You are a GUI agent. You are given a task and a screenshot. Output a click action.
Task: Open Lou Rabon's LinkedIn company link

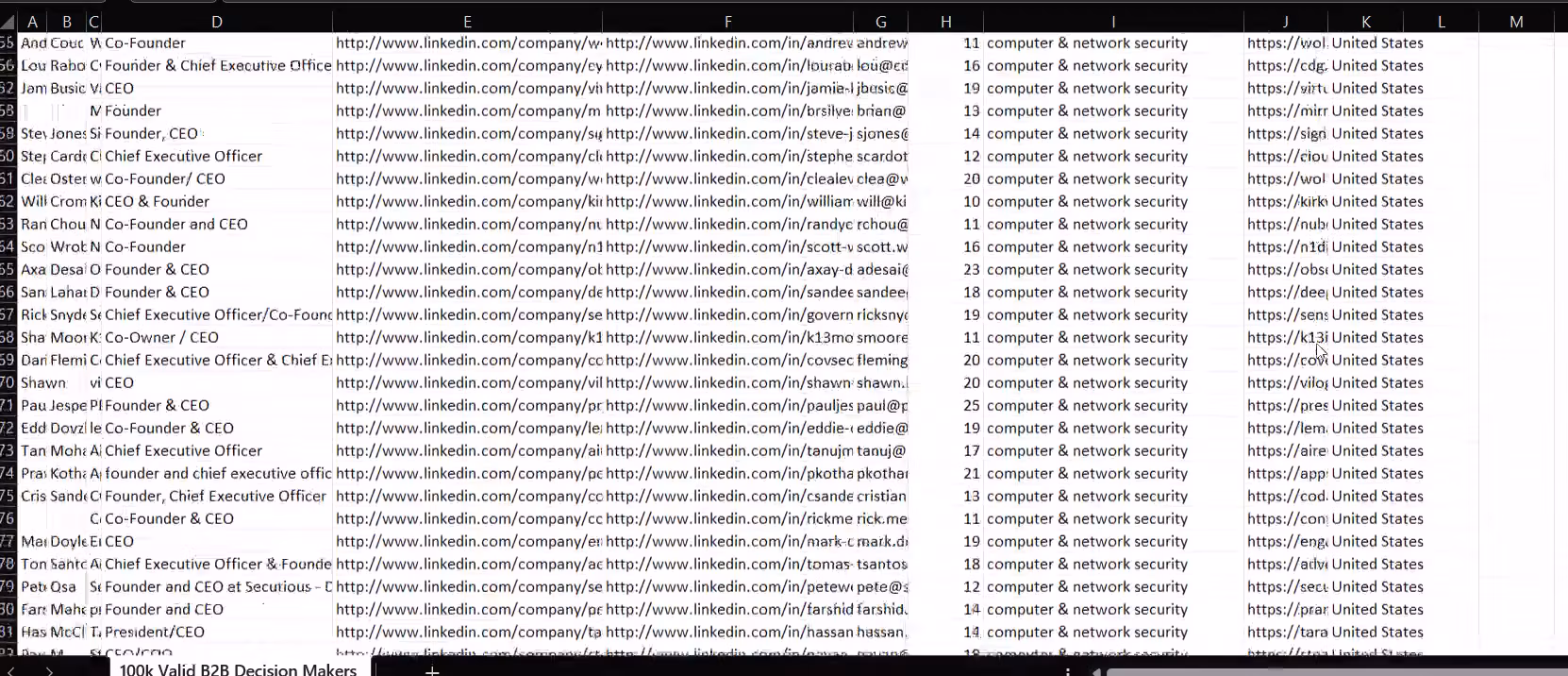coord(469,65)
